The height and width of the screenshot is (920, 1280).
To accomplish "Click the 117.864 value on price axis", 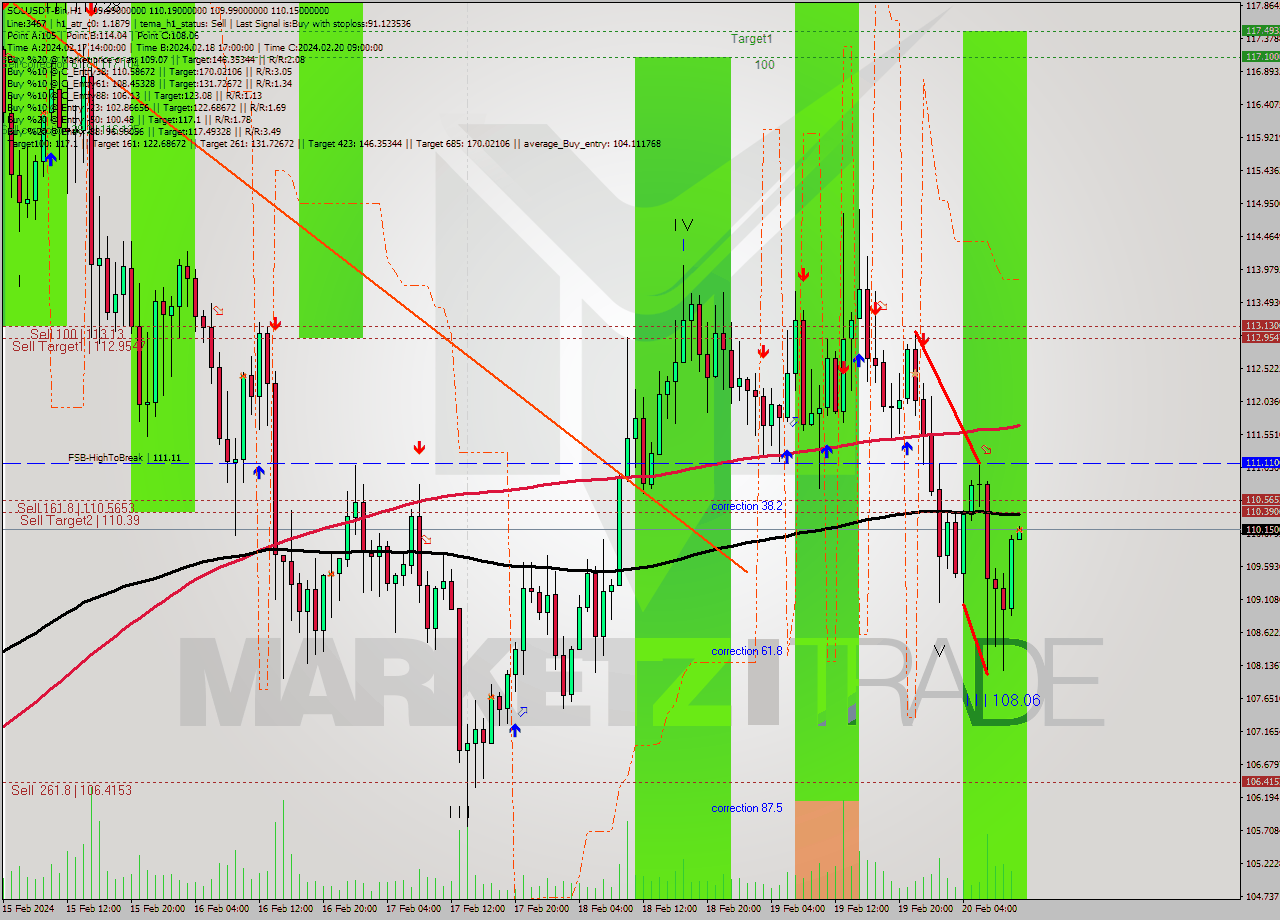I will coord(1262,6).
